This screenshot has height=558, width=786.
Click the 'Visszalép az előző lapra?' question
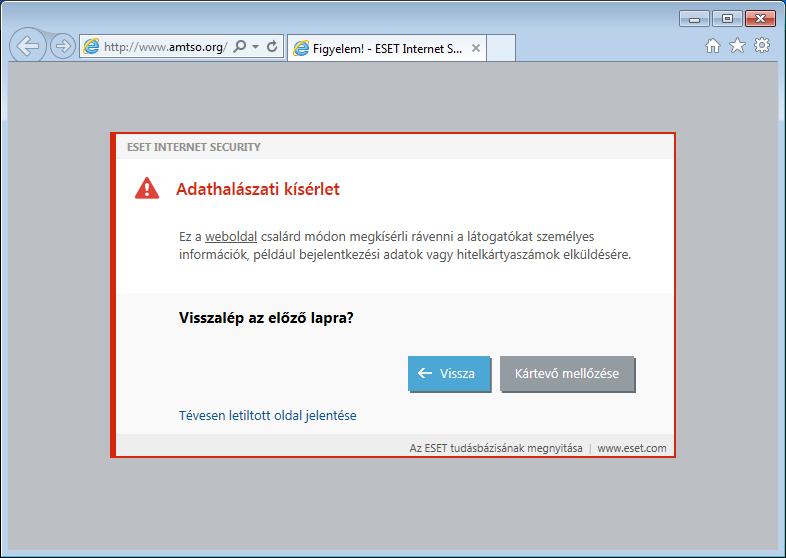(x=266, y=318)
